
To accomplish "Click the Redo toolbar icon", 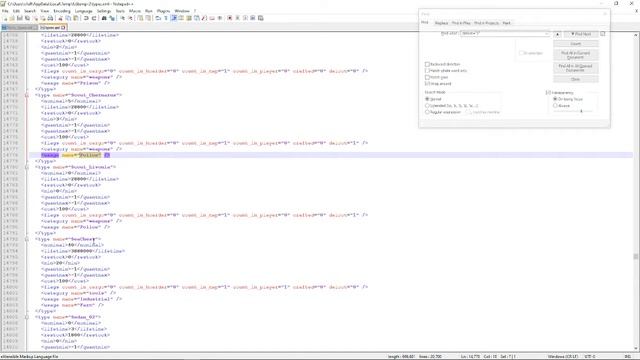I will point(94,18).
